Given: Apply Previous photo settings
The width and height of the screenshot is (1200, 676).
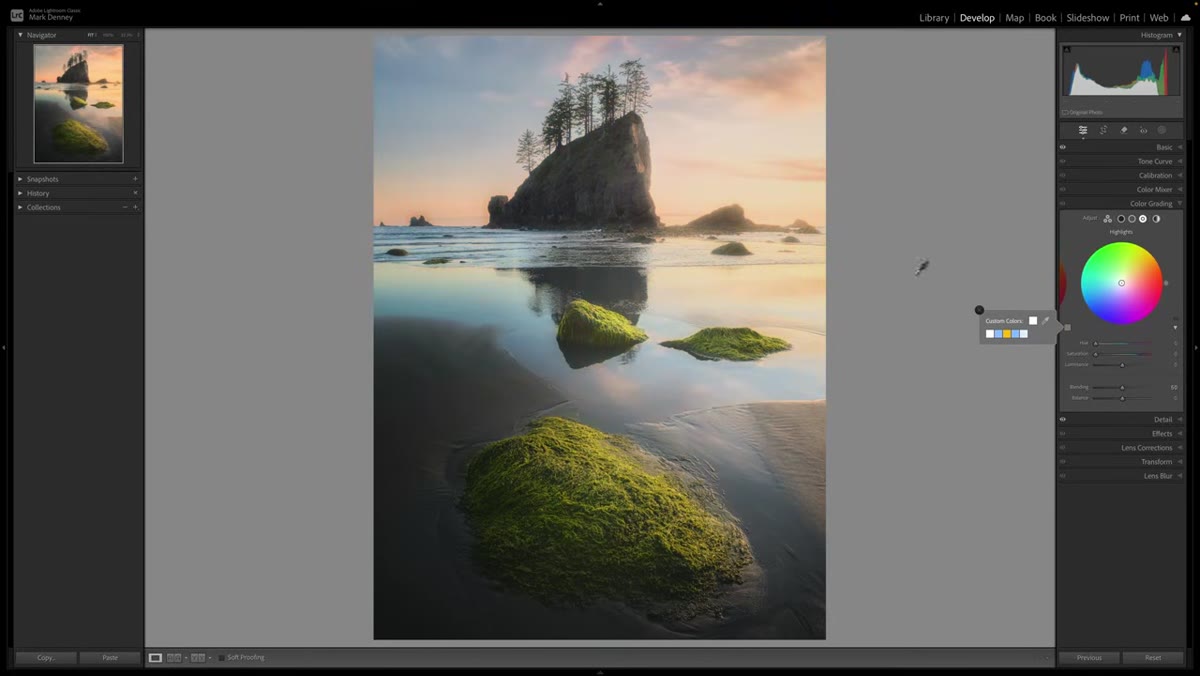Looking at the screenshot, I should coord(1089,658).
